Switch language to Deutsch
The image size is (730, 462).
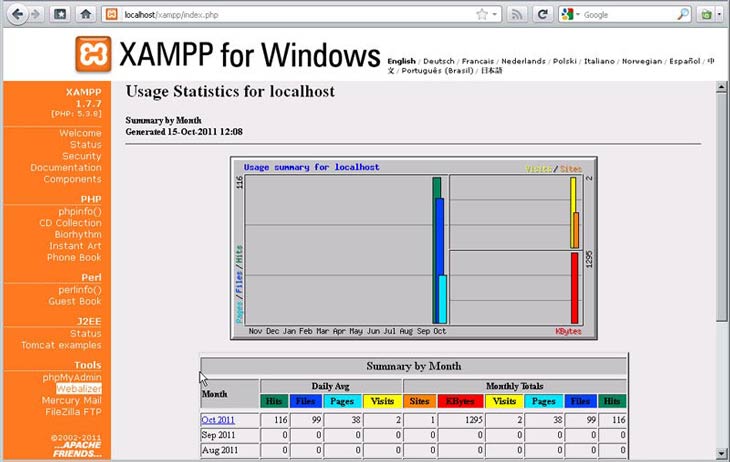click(x=439, y=61)
